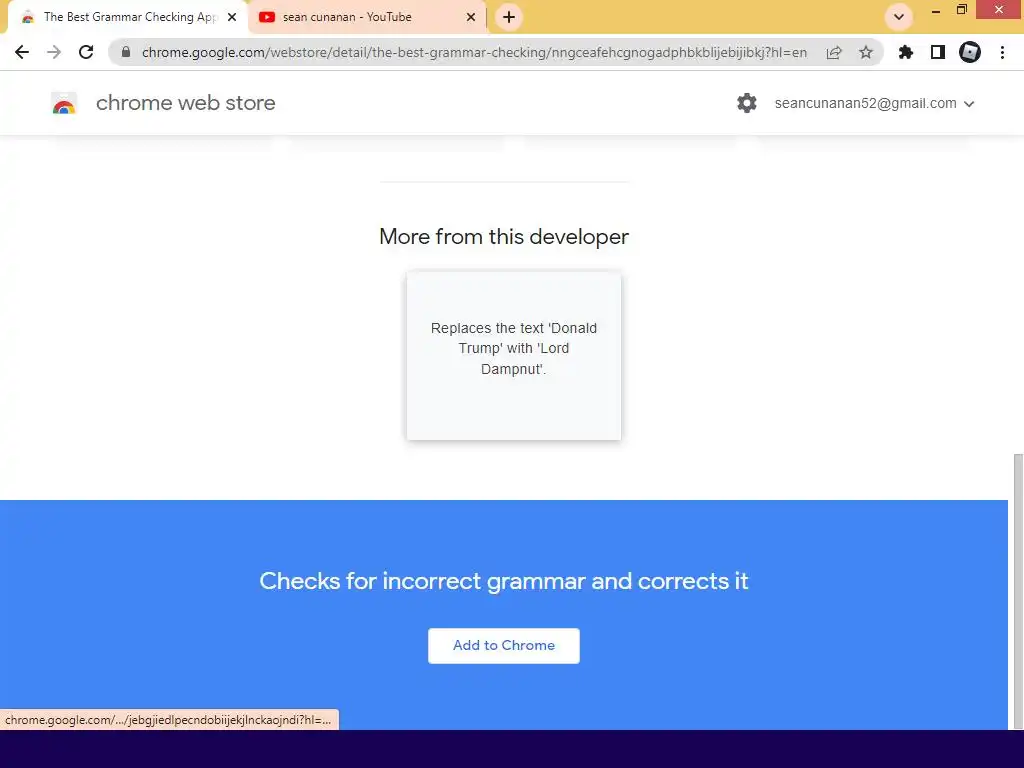
Task: Focus the address bar URL
Action: (474, 52)
